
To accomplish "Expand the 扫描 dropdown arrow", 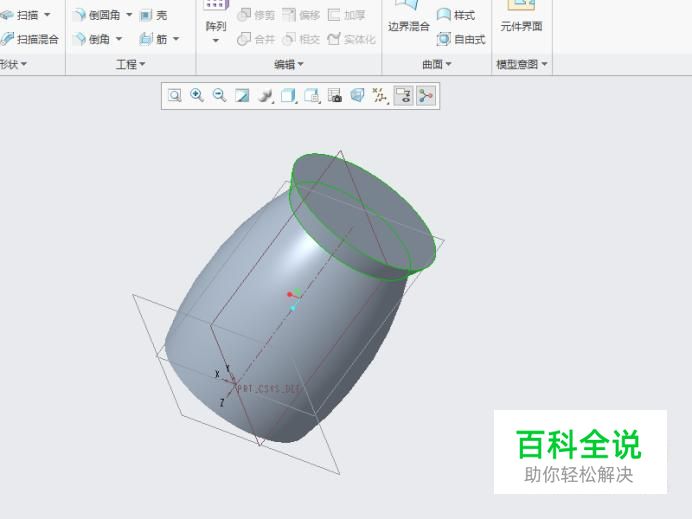I will (x=47, y=15).
